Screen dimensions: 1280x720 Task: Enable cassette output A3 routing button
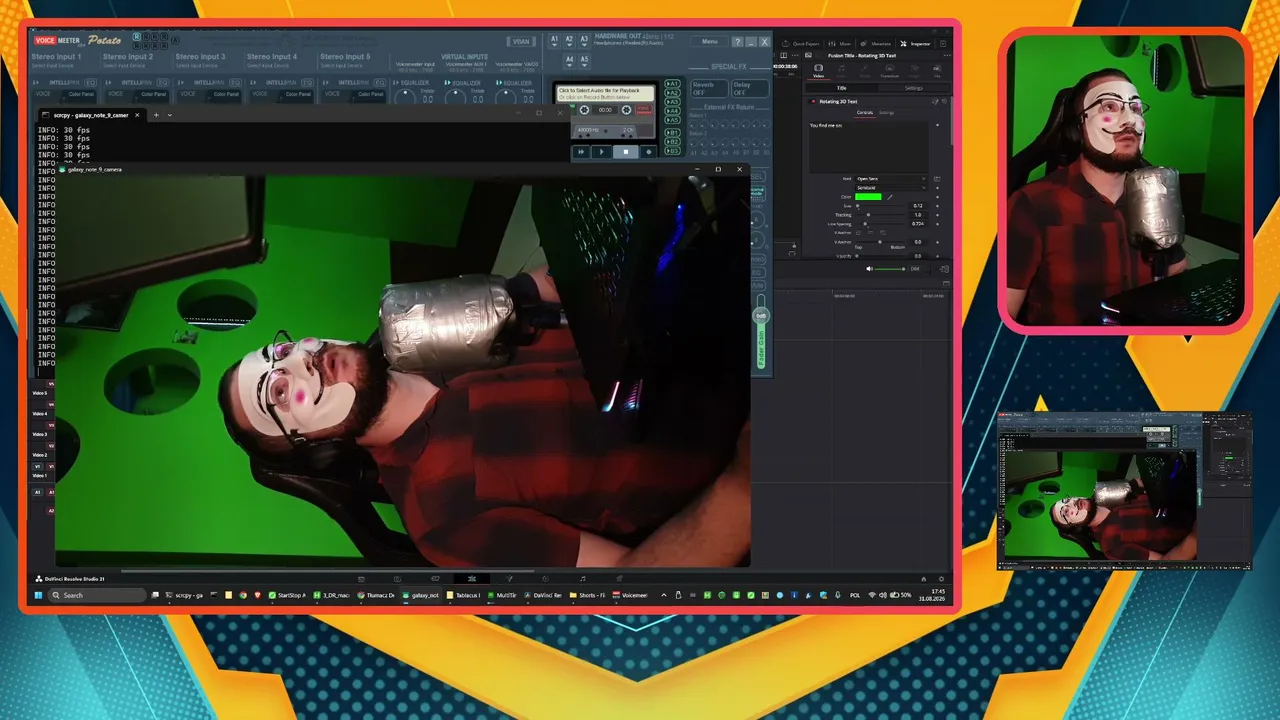(673, 102)
